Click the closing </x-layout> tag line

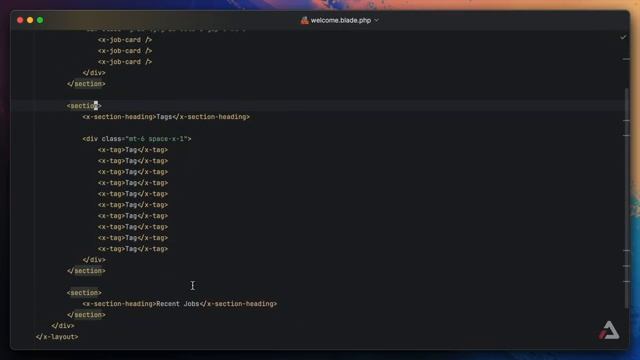coord(57,337)
